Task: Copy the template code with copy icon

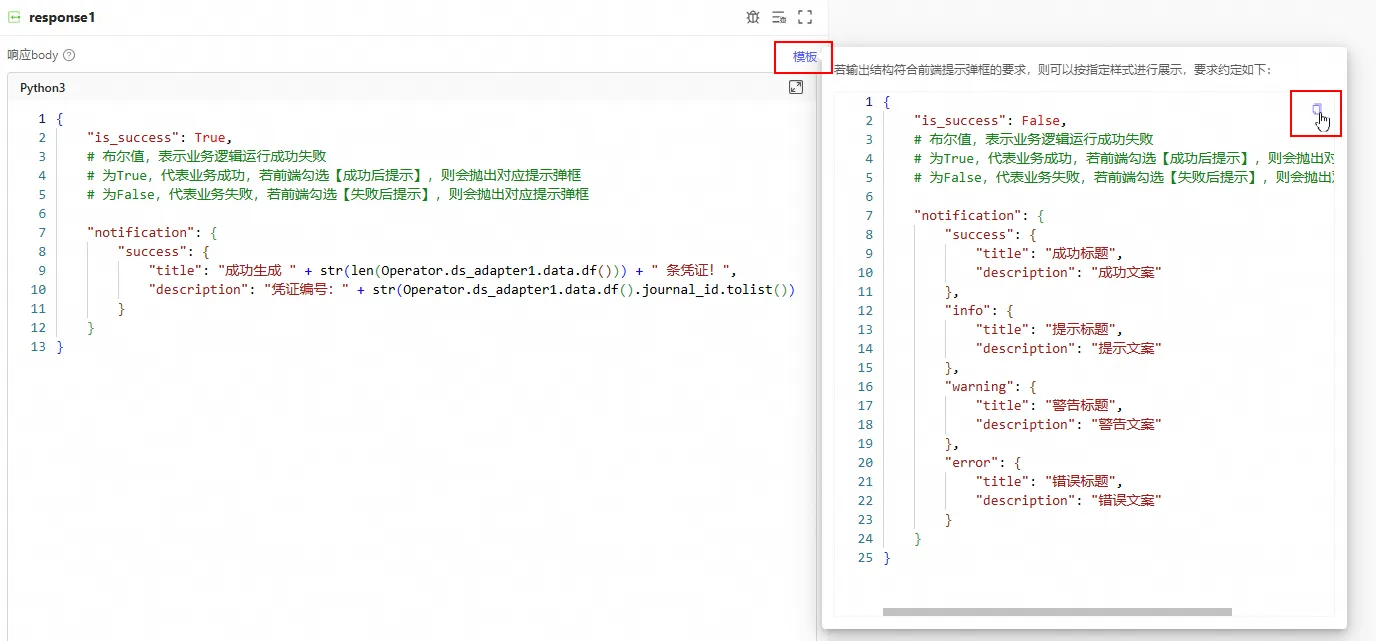Action: click(x=1317, y=110)
